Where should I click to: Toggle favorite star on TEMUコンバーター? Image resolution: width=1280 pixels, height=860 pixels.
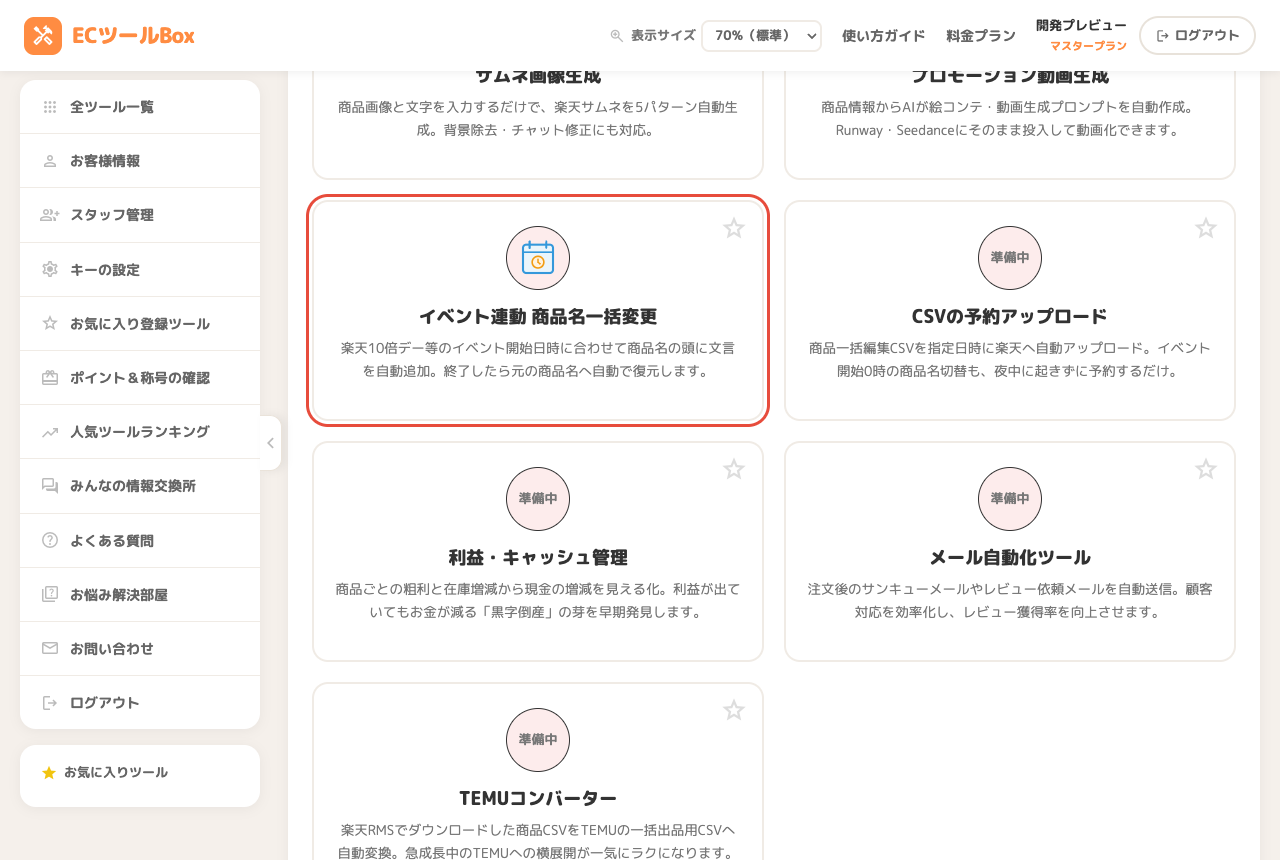[734, 710]
